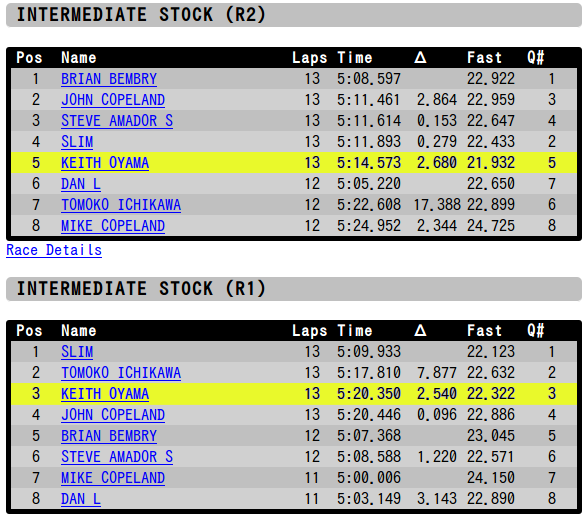
Task: Select STEVE AMADOR S in R2 results
Action: coord(117,121)
